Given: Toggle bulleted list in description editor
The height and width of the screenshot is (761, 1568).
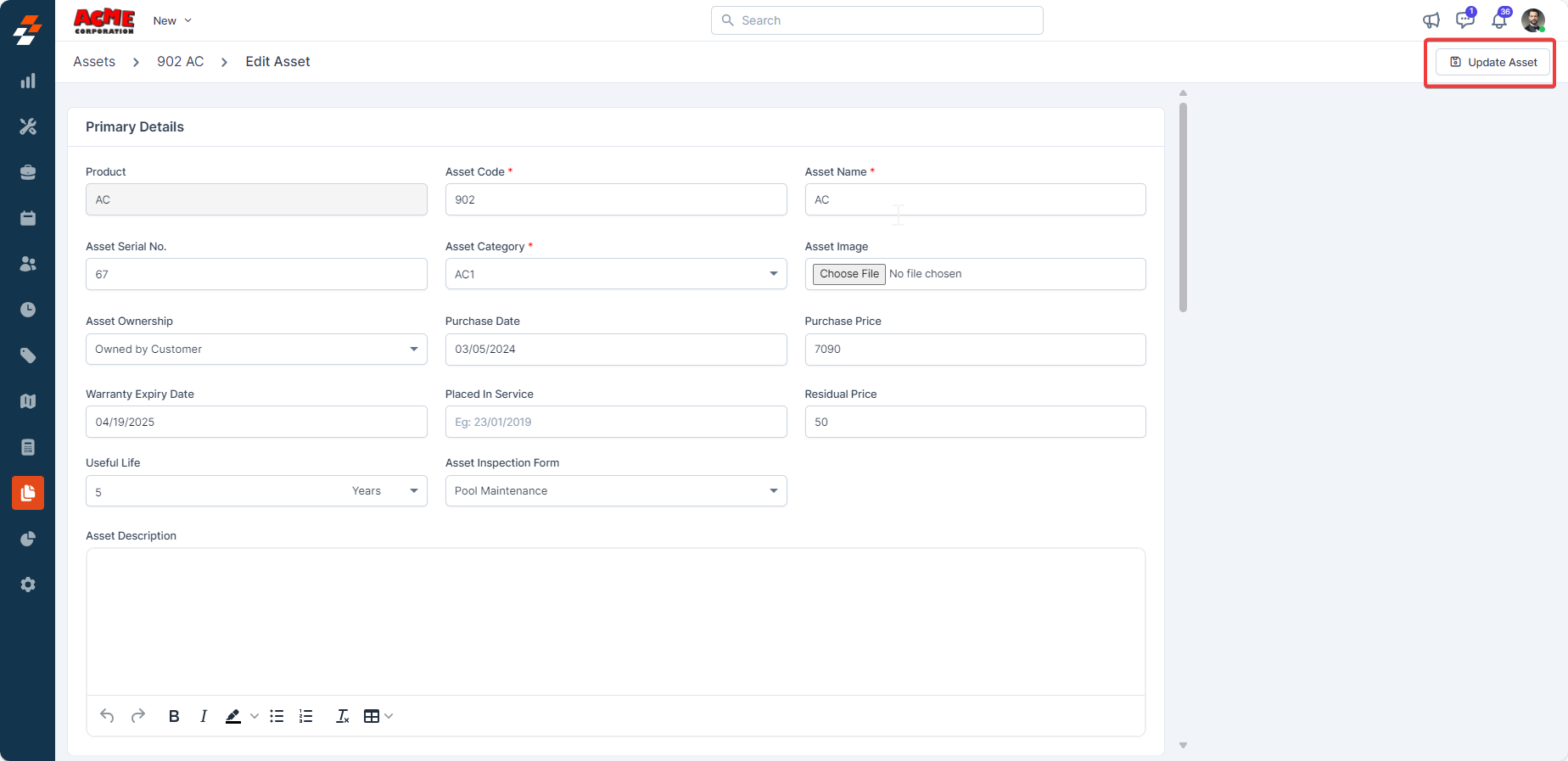Looking at the screenshot, I should tap(277, 716).
